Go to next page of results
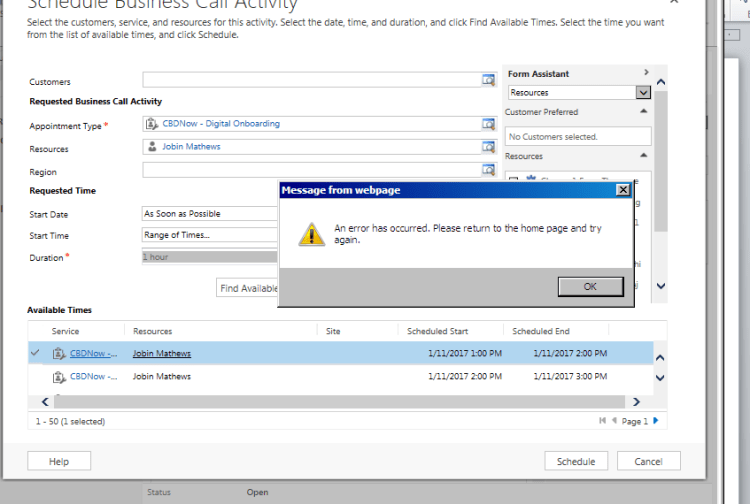The height and width of the screenshot is (504, 750). pyautogui.click(x=656, y=421)
